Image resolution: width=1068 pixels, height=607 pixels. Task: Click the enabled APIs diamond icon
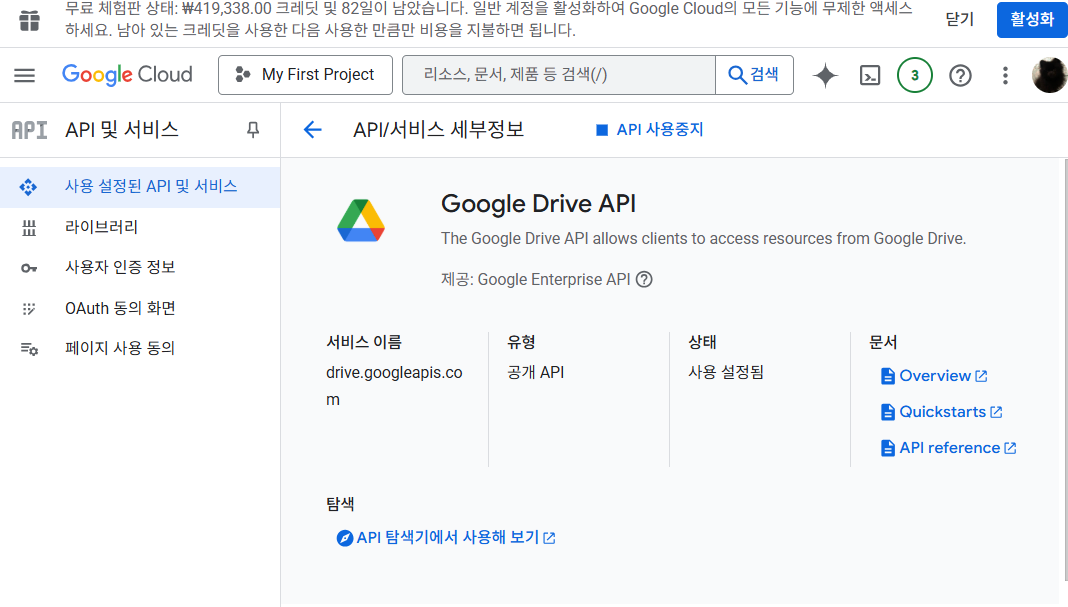point(28,187)
